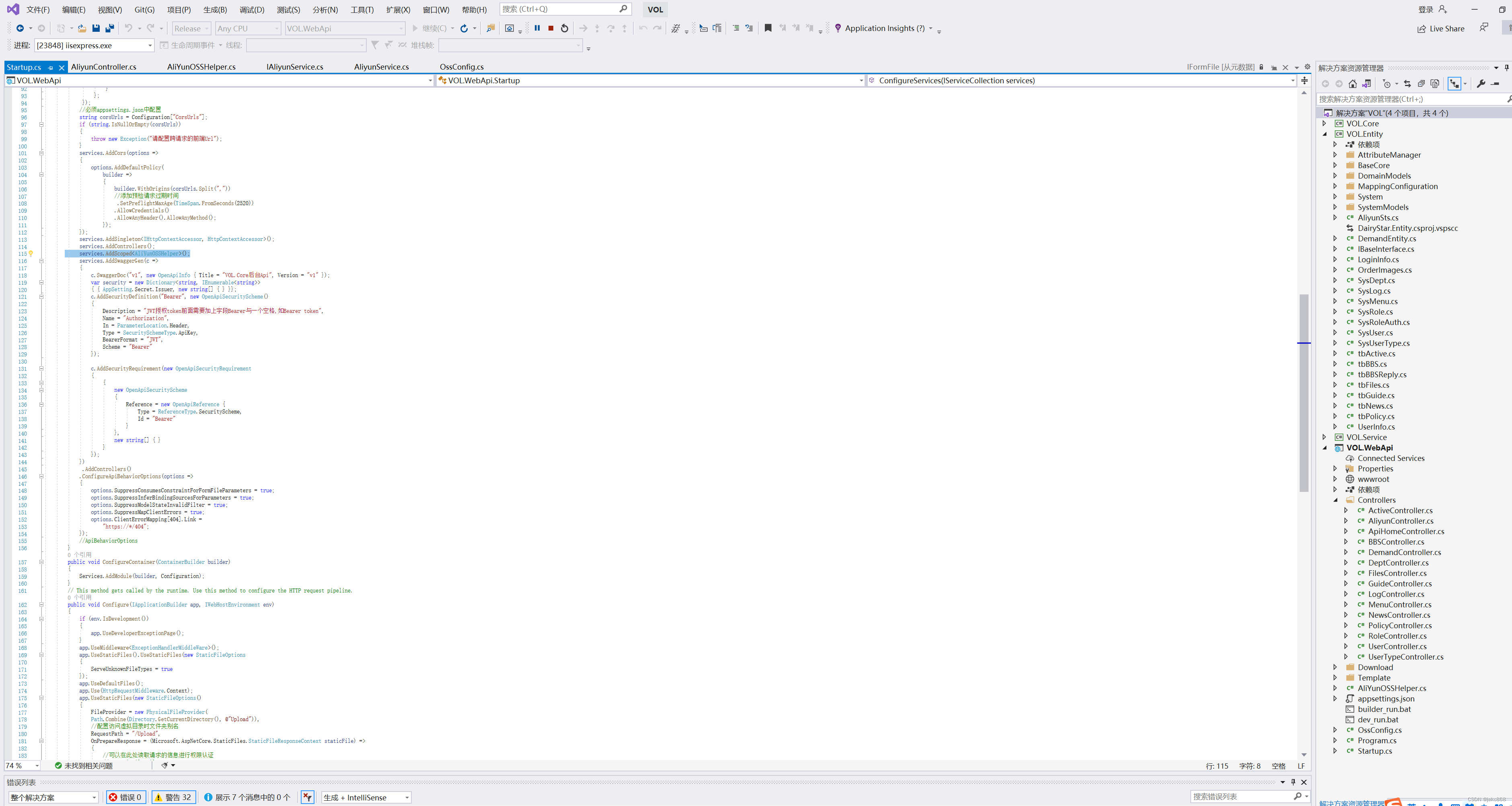
Task: Collapse the code region at line 116
Action: click(x=41, y=261)
